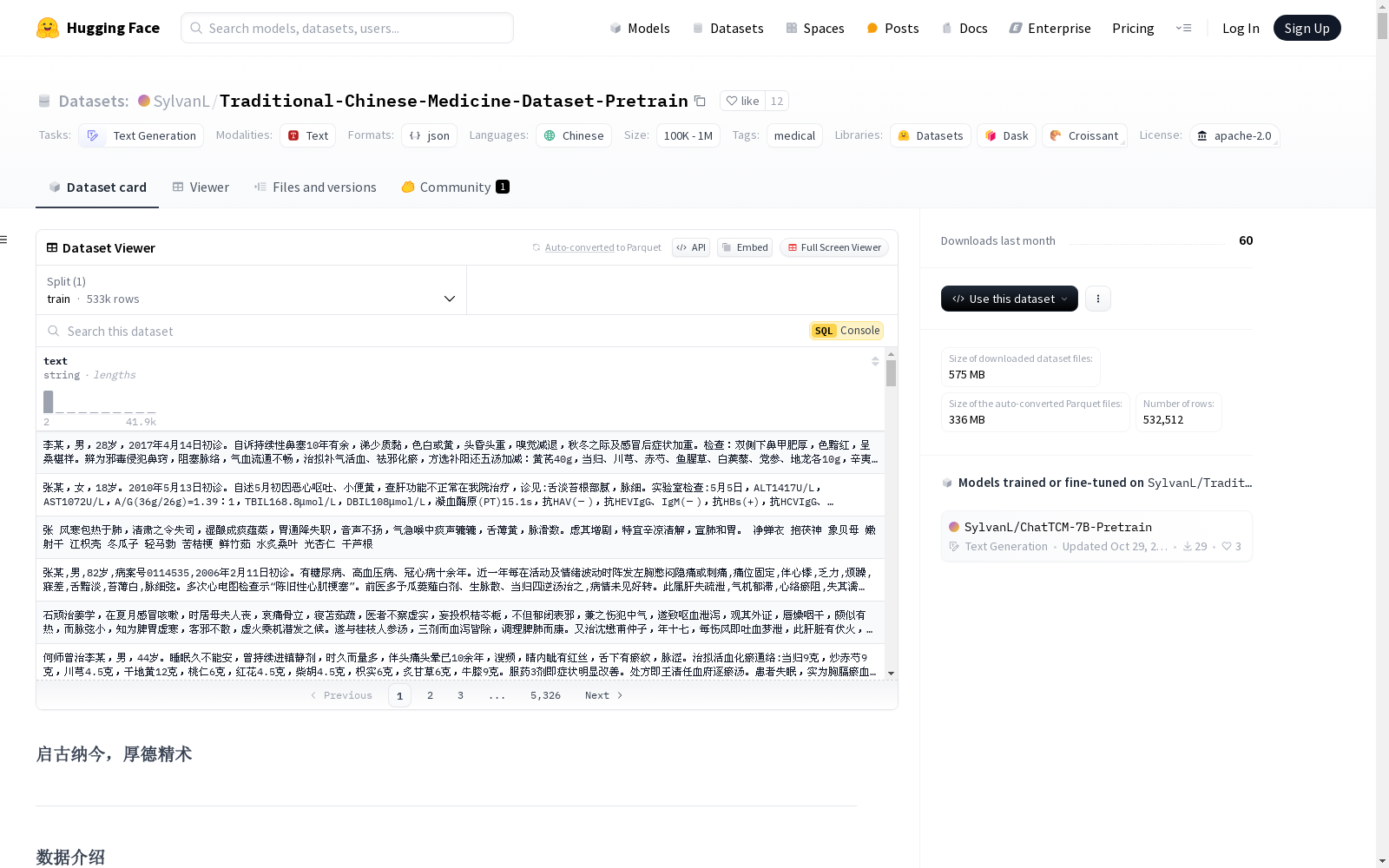Screen dimensions: 1389x868
Task: Open the Spaces nav item
Action: pos(815,28)
